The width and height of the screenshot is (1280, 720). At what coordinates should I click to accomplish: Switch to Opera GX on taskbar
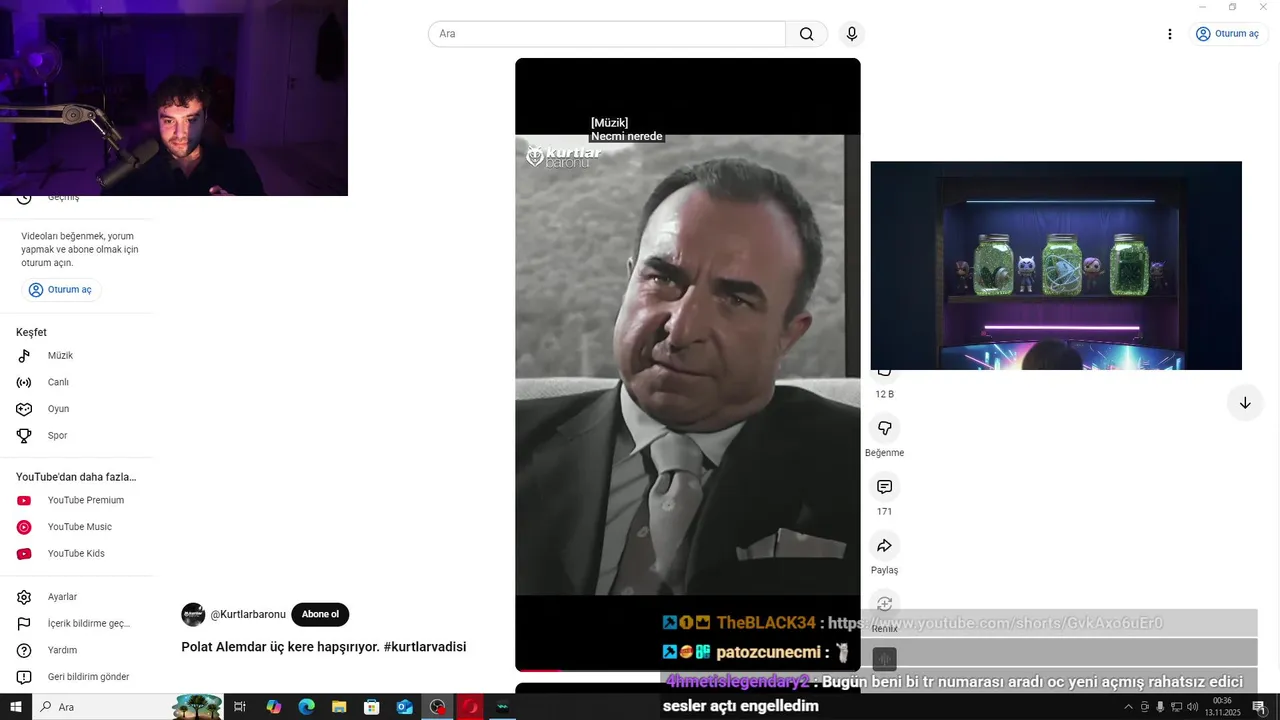(x=469, y=707)
